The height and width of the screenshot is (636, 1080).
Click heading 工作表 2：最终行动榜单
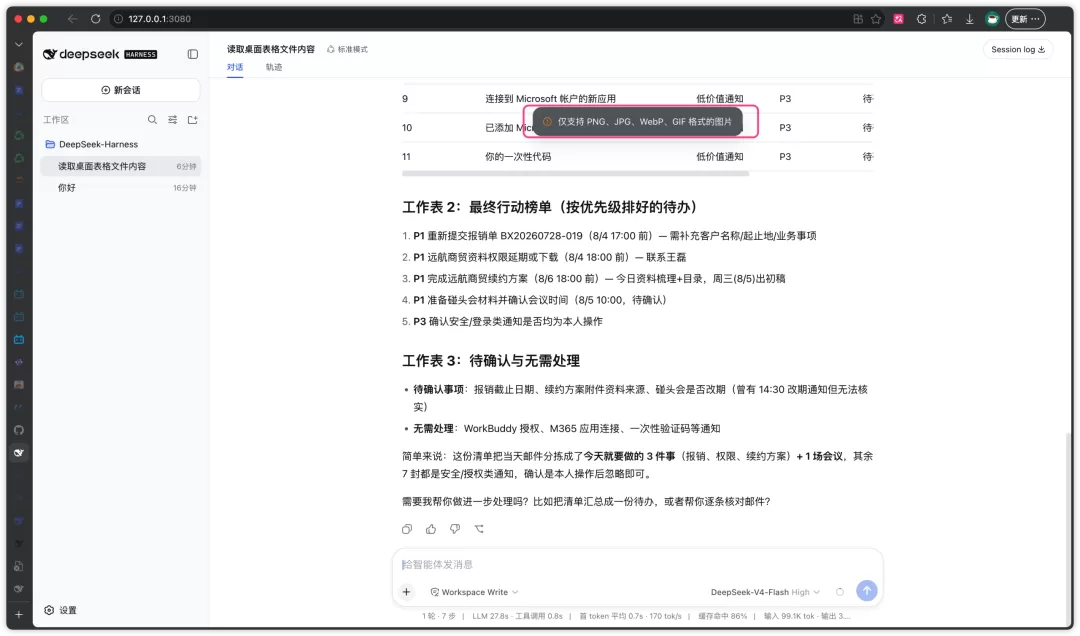coord(550,207)
